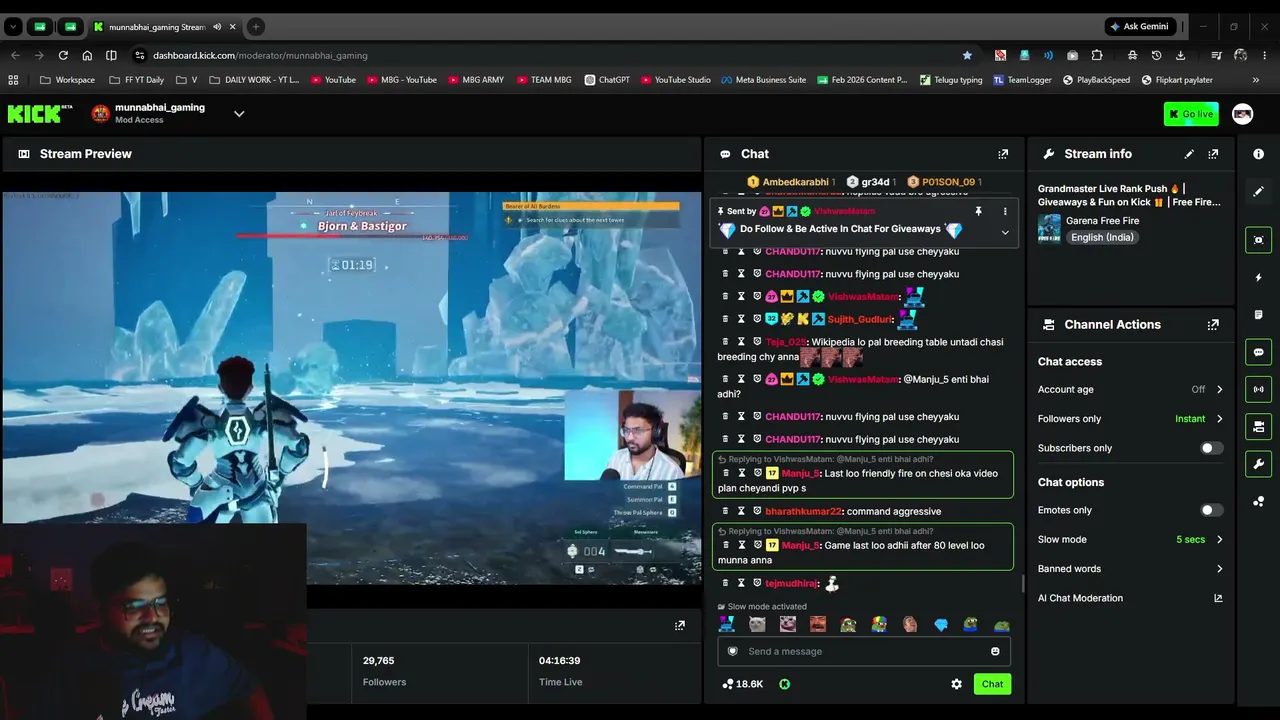1280x720 pixels.
Task: Open the Garena Free Fire category link
Action: [1102, 221]
